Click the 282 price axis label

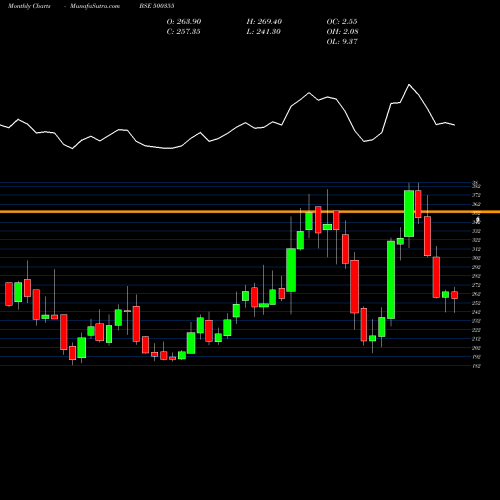pos(476,276)
